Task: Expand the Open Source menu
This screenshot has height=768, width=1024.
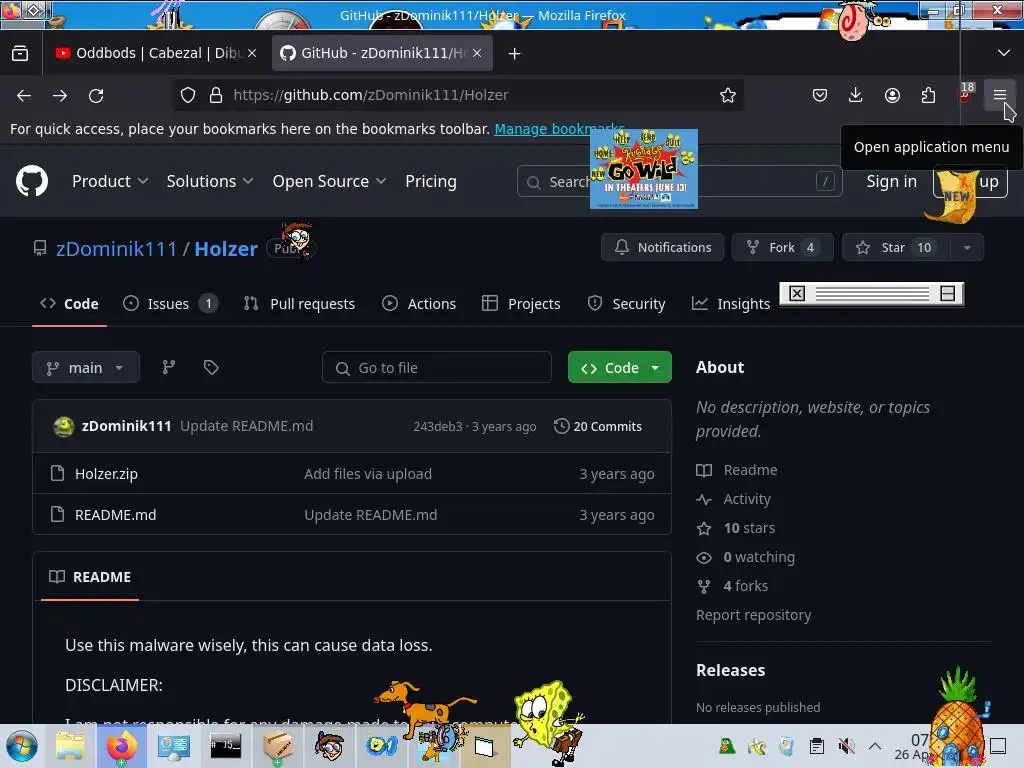Action: [x=329, y=182]
